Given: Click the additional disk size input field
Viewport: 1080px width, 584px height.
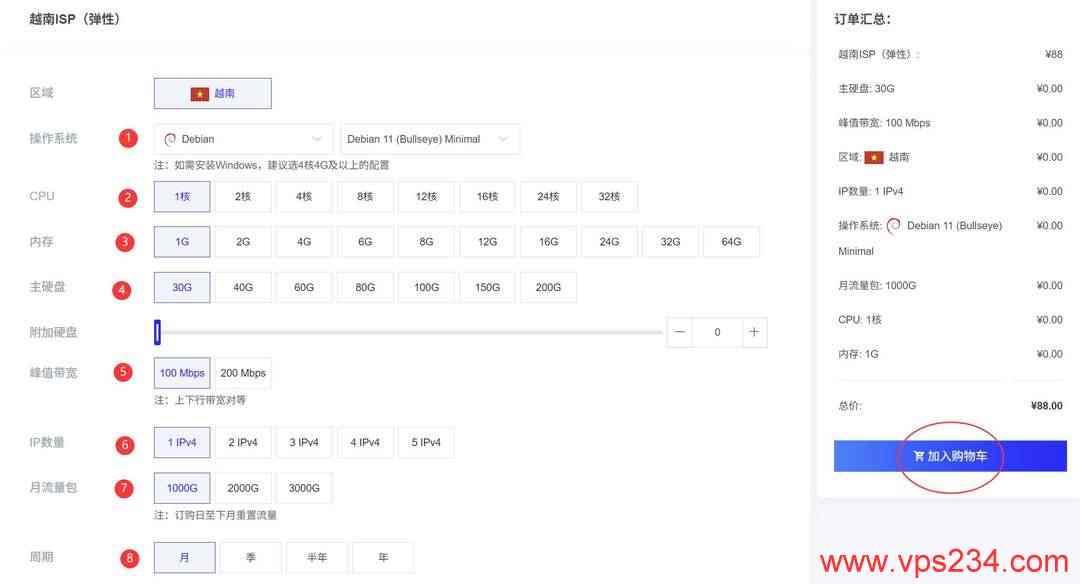Looking at the screenshot, I should click(717, 332).
